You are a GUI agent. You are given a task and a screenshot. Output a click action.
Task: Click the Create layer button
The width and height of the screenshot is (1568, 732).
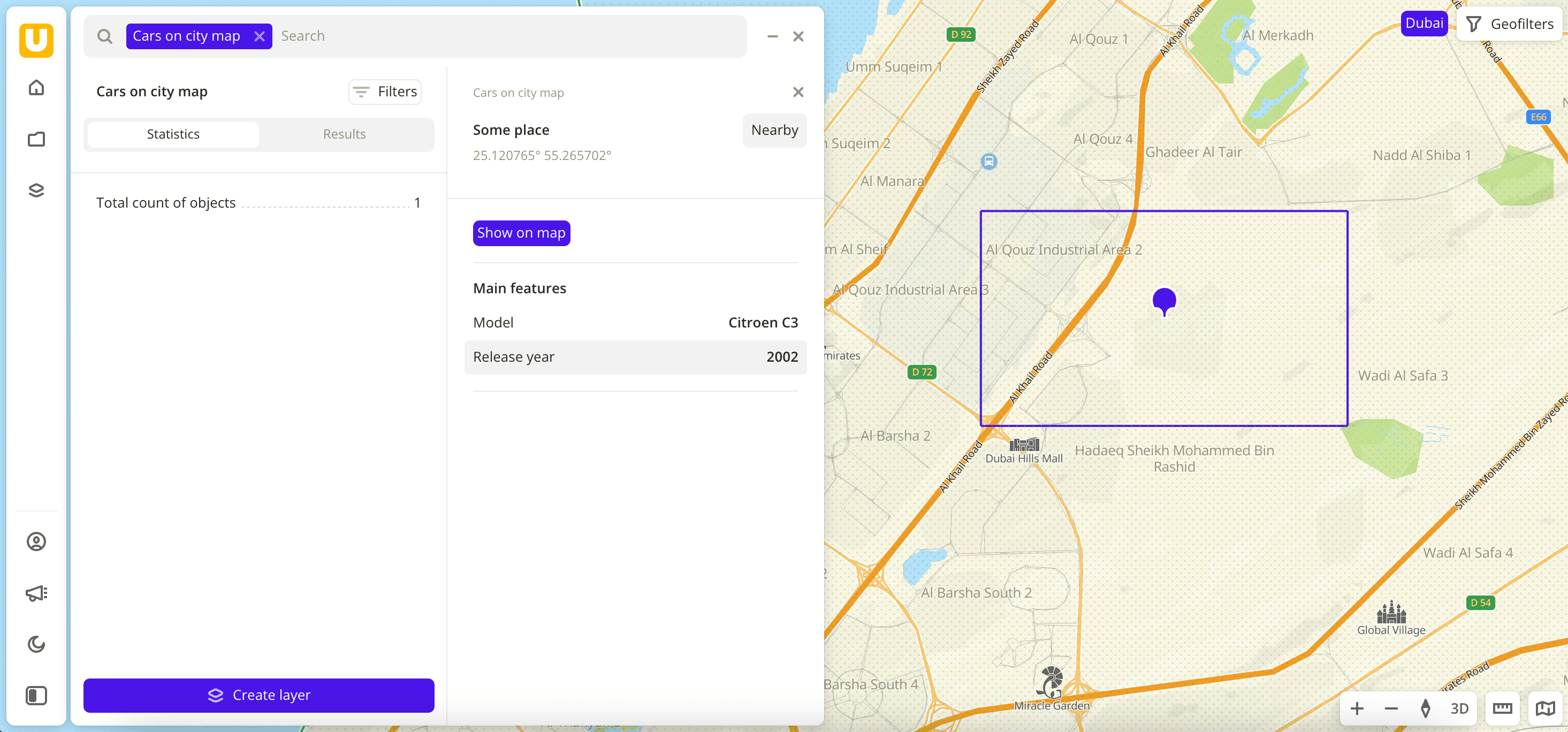[x=258, y=695]
